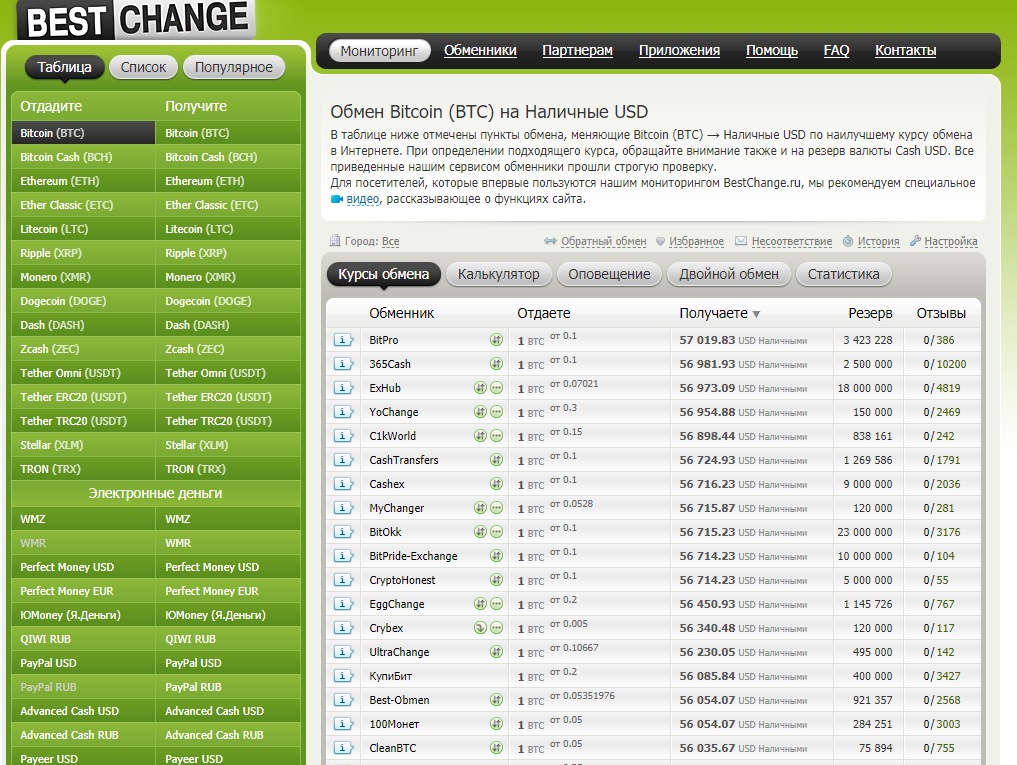Viewport: 1017px width, 765px height.
Task: Click the green badge icon next to UltraChange
Action: click(496, 652)
